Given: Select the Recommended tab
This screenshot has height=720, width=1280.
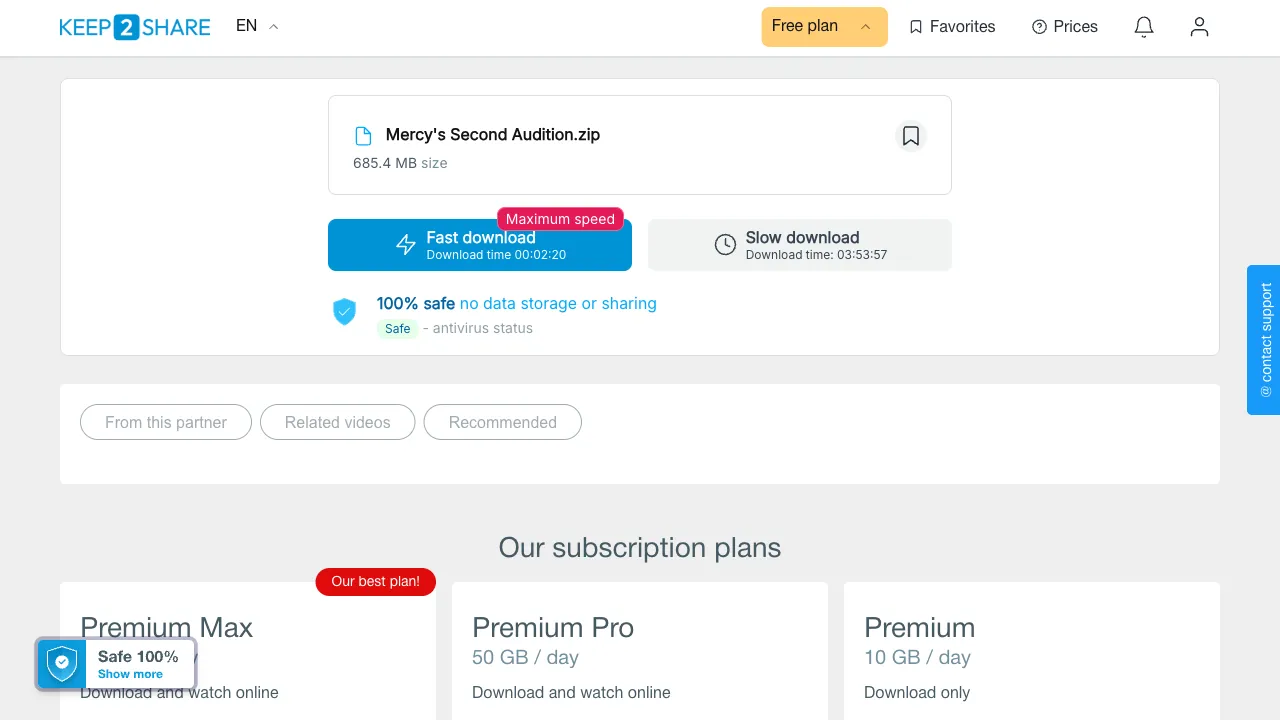Looking at the screenshot, I should [503, 422].
